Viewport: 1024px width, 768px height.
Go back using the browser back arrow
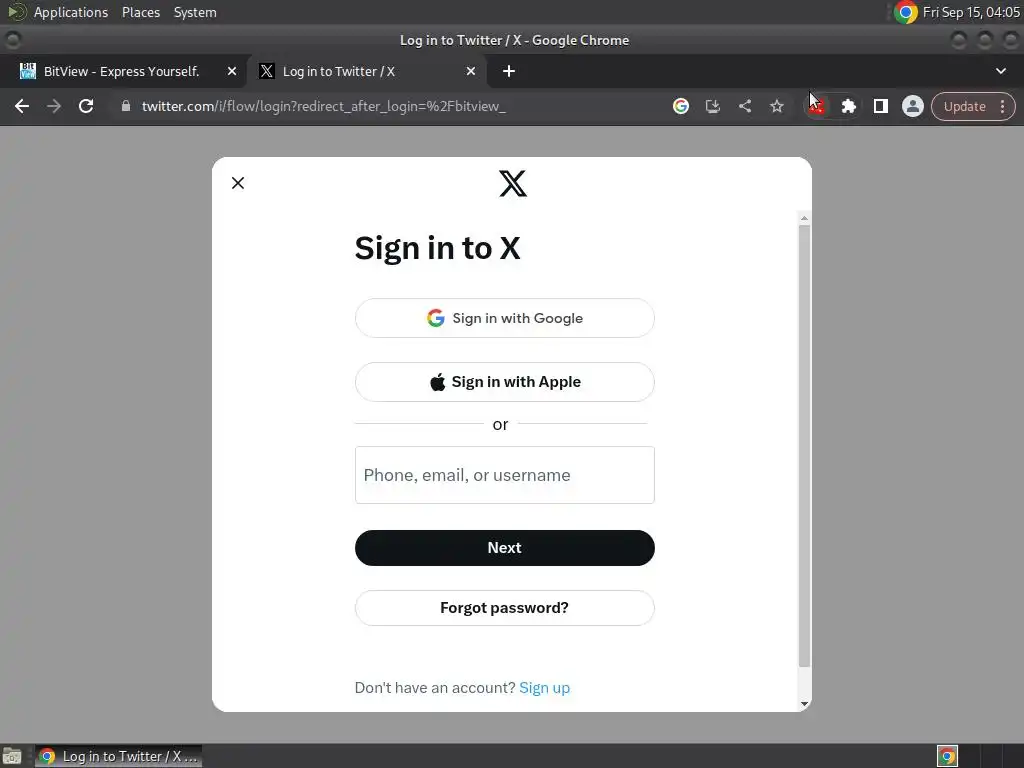22,106
